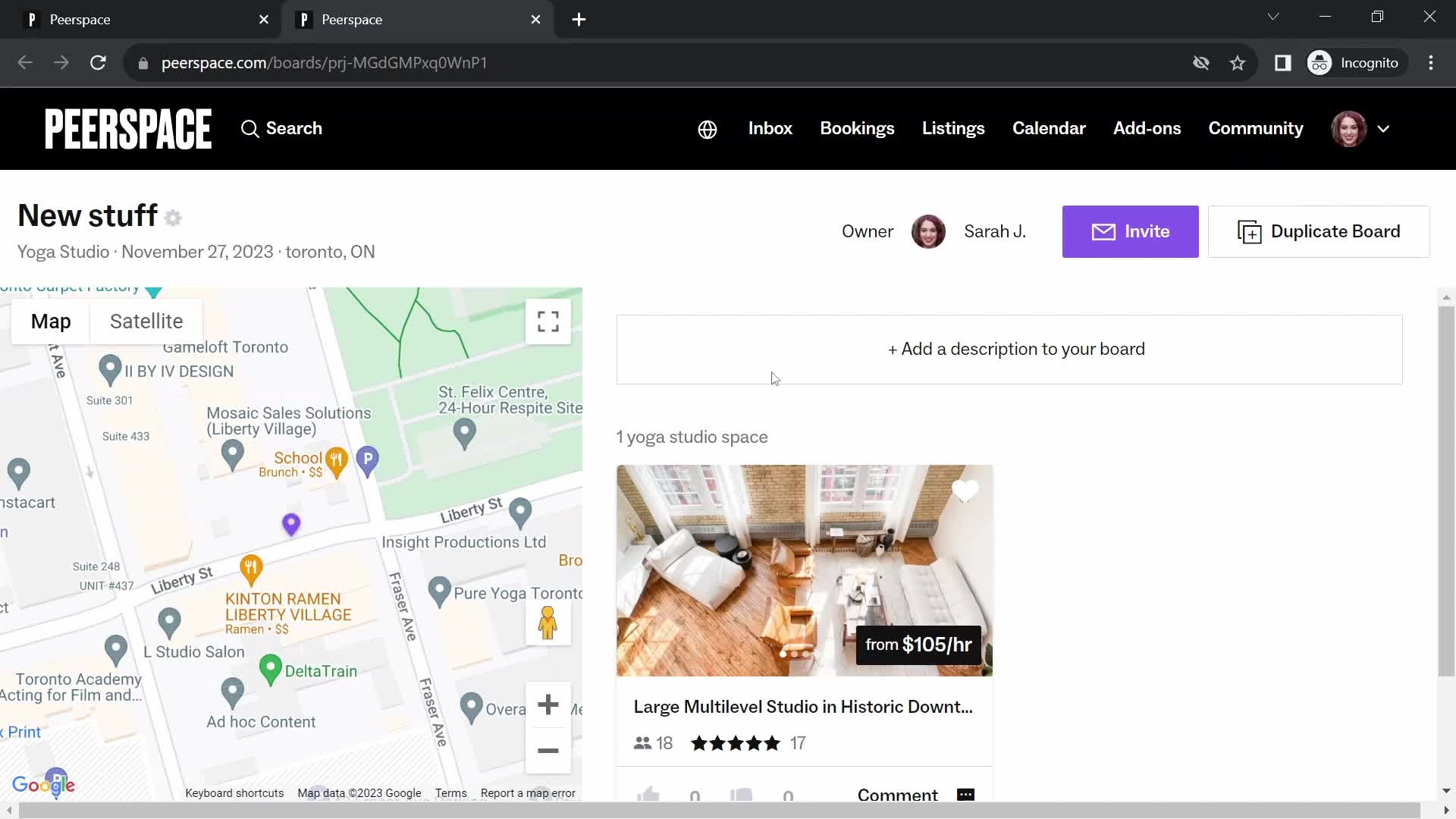1456x819 pixels.
Task: Click the Search navigation item
Action: [x=281, y=128]
